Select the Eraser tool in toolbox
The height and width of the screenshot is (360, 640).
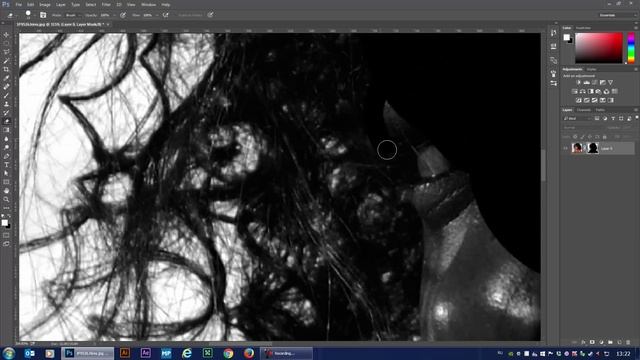click(x=6, y=121)
